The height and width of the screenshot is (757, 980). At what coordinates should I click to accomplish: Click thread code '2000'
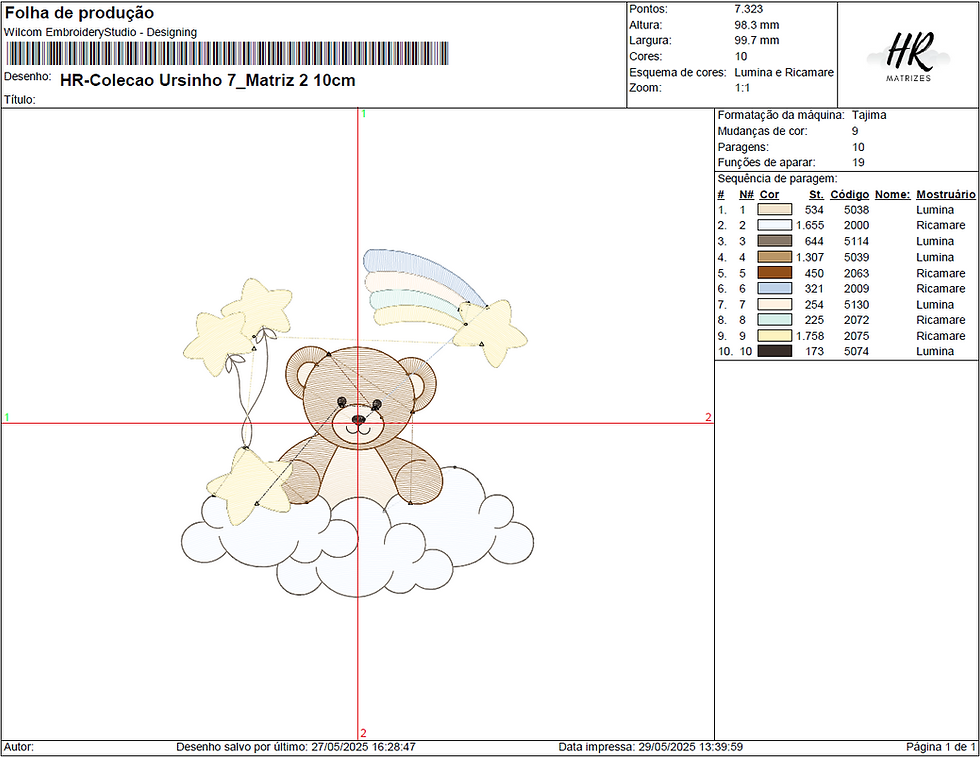point(856,225)
